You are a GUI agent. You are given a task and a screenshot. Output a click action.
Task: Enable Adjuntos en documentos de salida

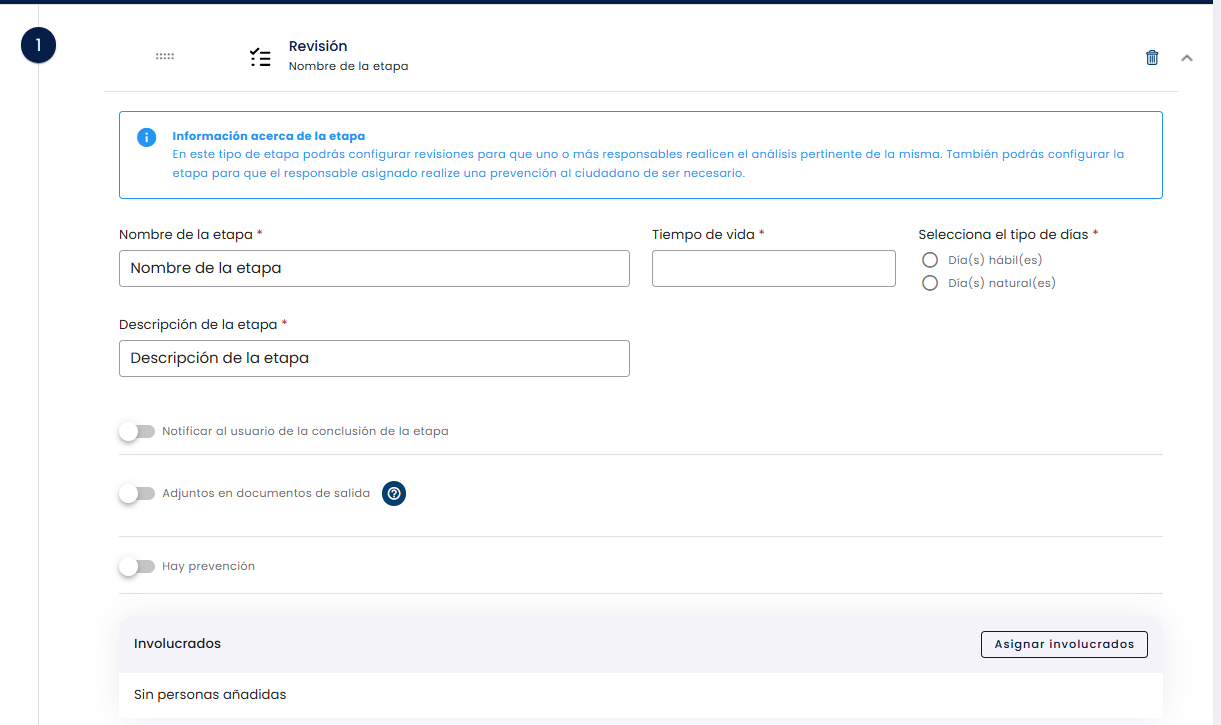(137, 494)
